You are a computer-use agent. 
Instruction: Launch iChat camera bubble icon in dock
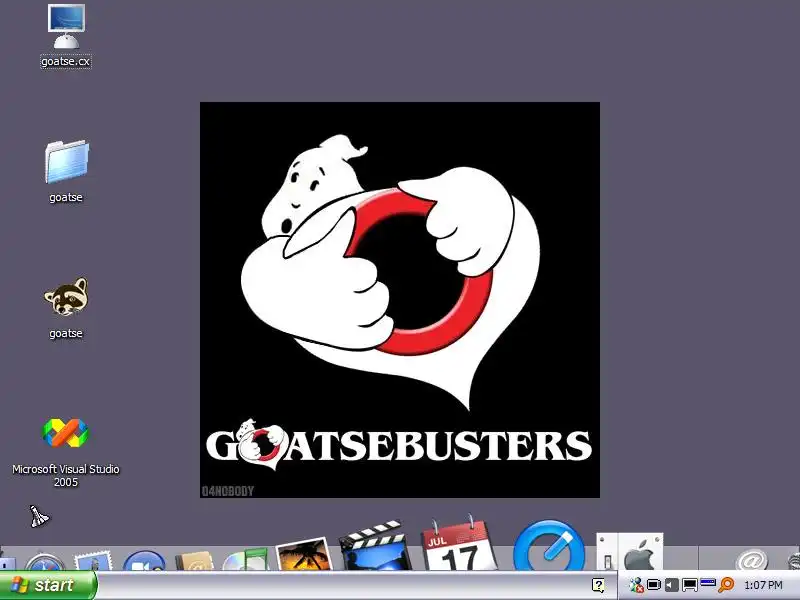[x=144, y=560]
